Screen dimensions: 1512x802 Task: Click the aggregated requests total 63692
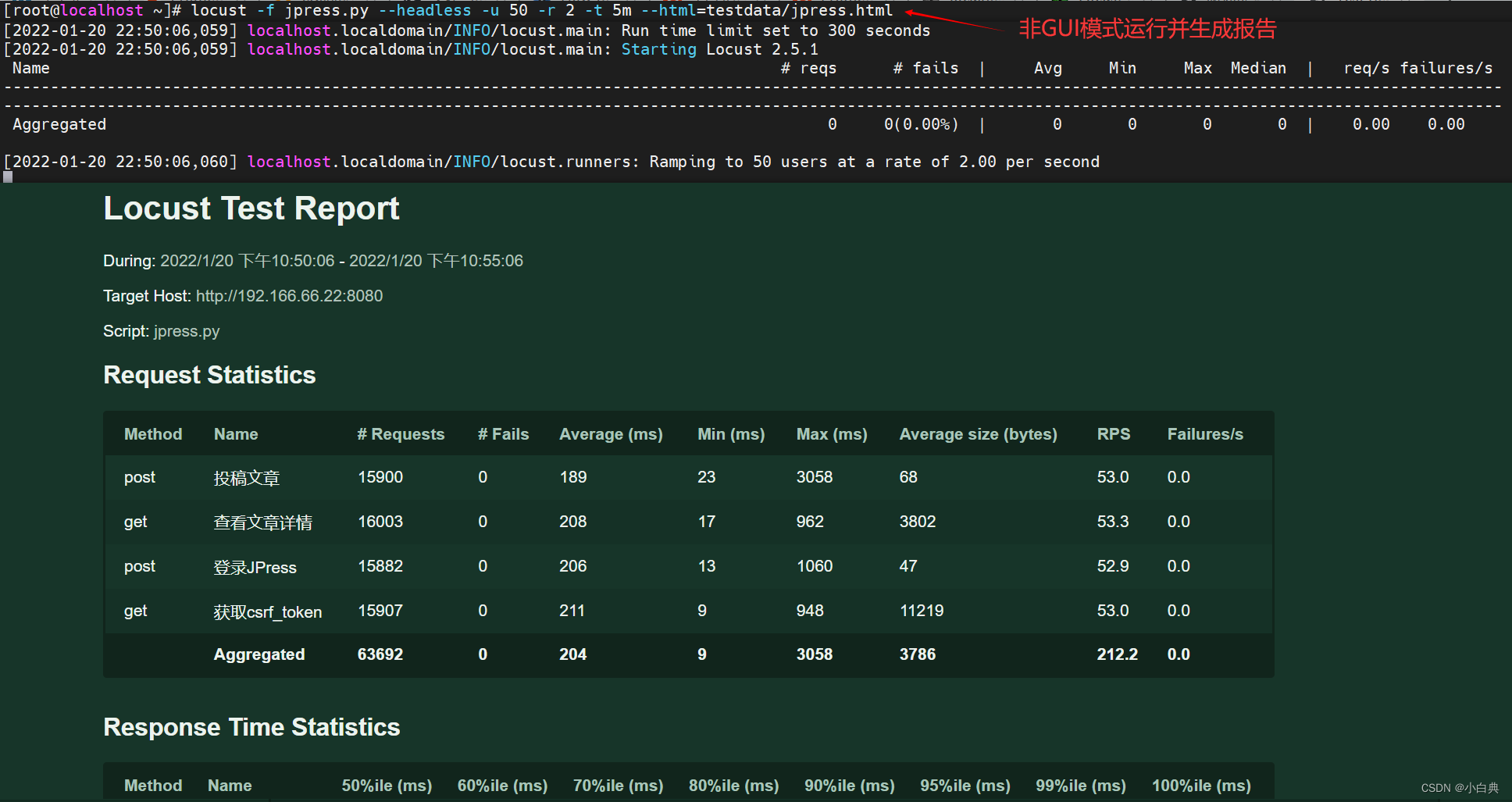(380, 654)
